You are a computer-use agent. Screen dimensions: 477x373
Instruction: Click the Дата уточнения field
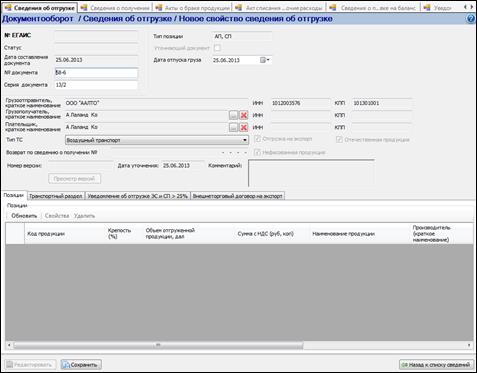183,165
